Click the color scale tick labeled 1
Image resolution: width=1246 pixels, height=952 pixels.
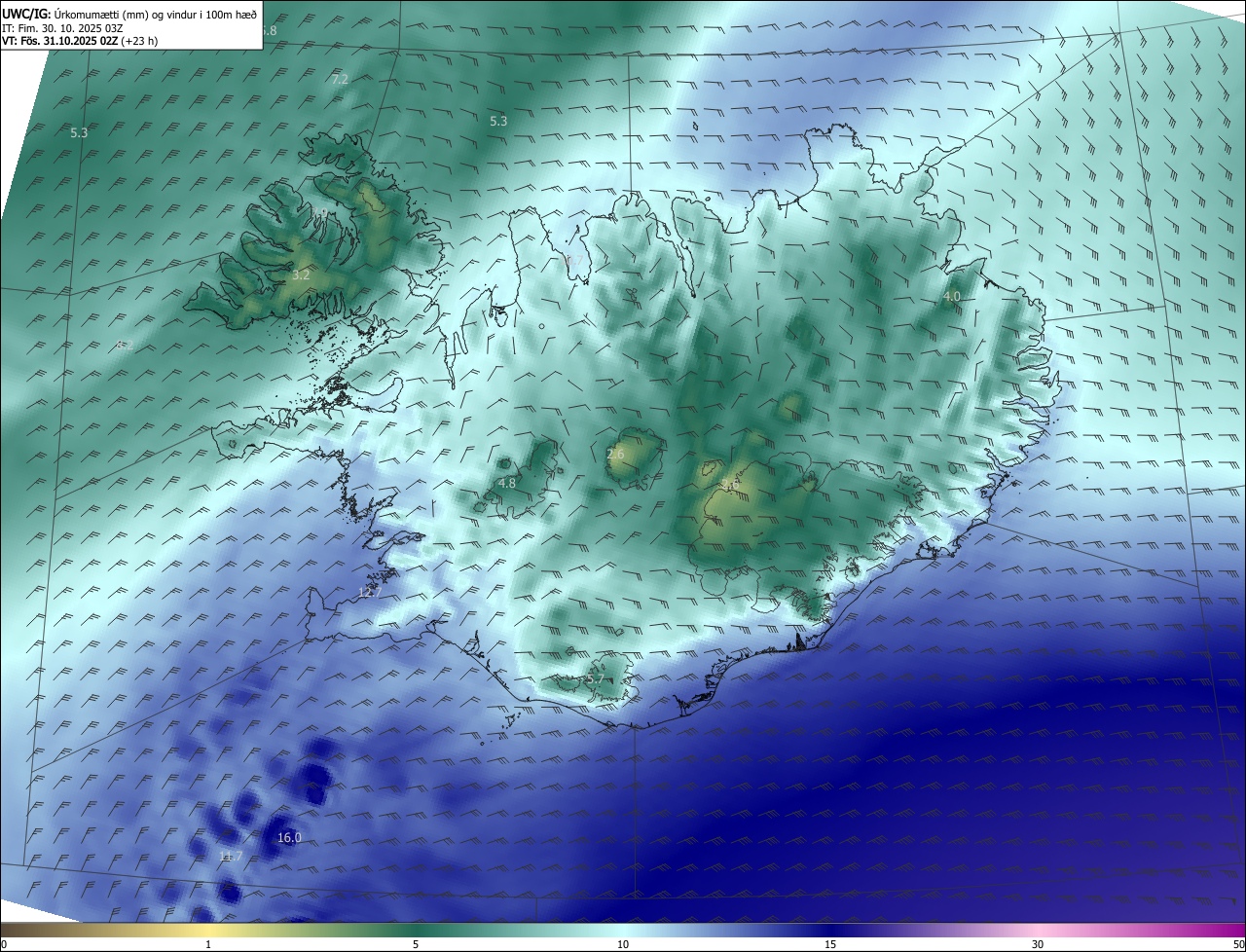point(208,944)
